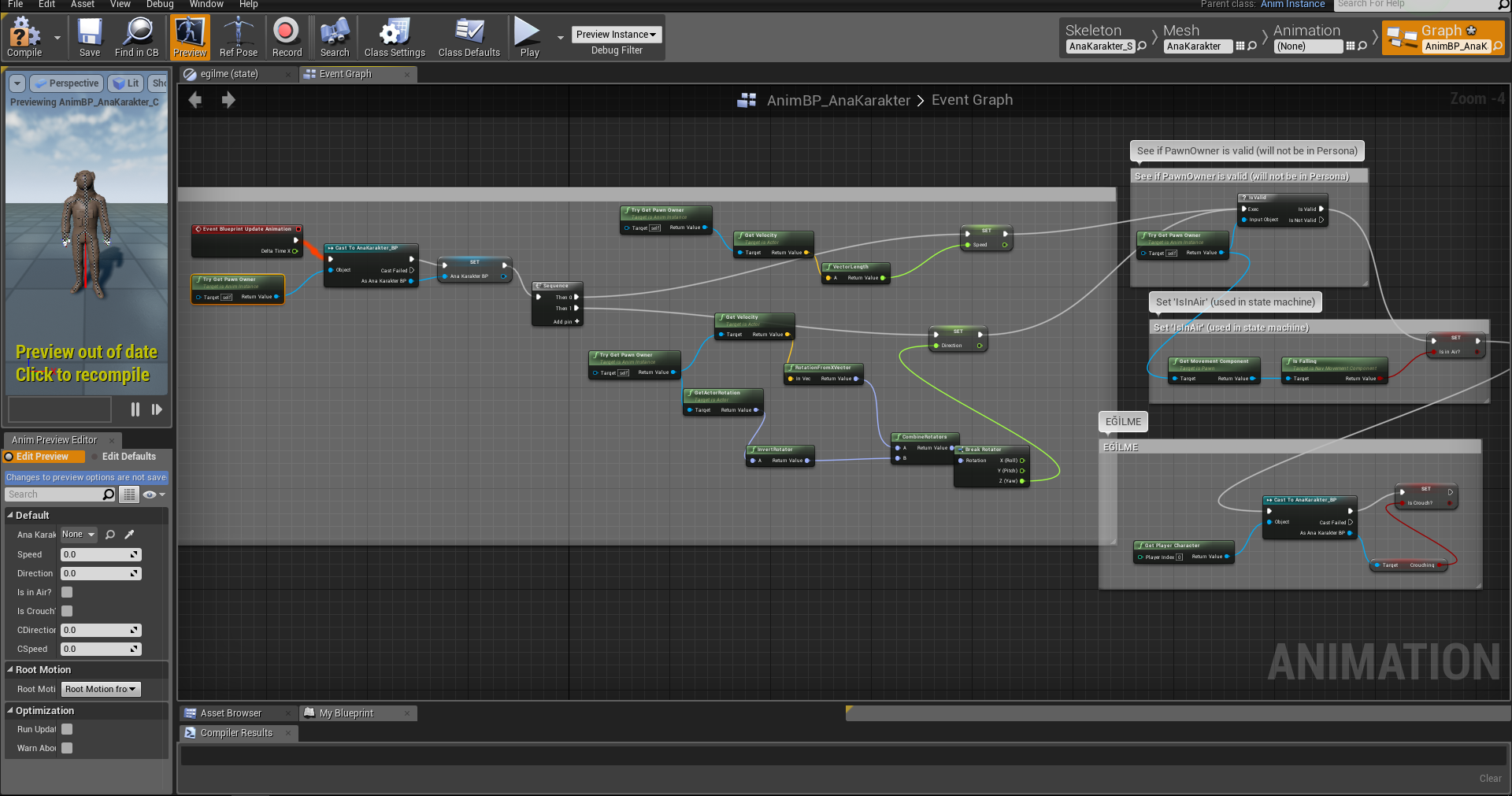Step the preview forward one frame
Viewport: 1512px width, 796px height.
[x=157, y=409]
